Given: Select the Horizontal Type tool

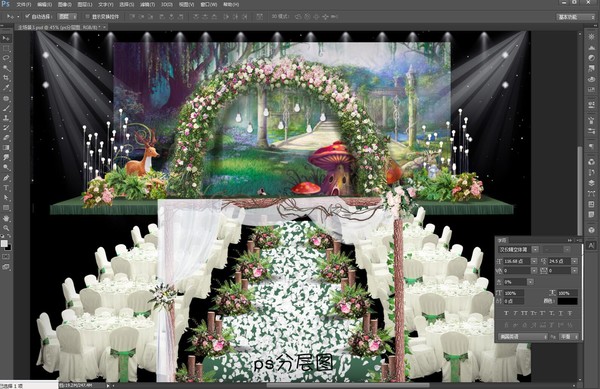Looking at the screenshot, I should pyautogui.click(x=6, y=188).
